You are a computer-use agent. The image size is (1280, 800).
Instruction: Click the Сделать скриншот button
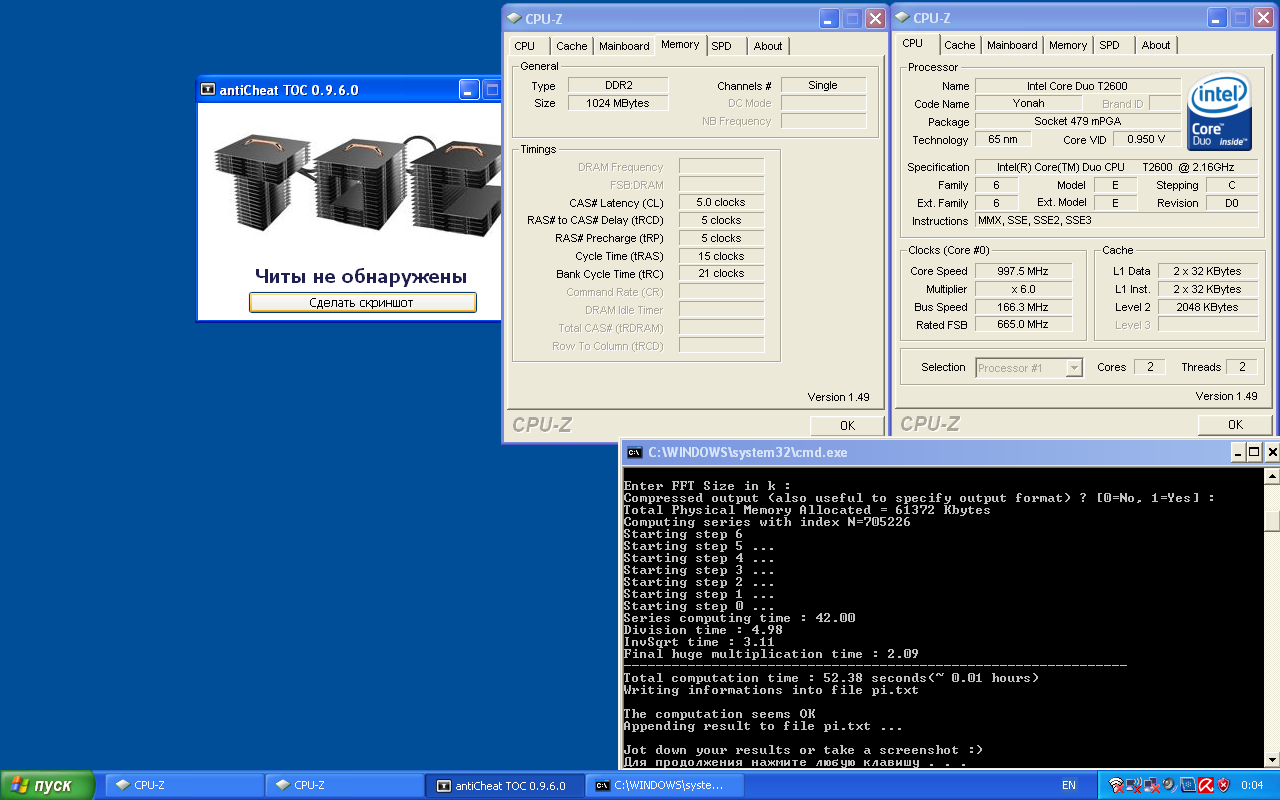(x=362, y=302)
